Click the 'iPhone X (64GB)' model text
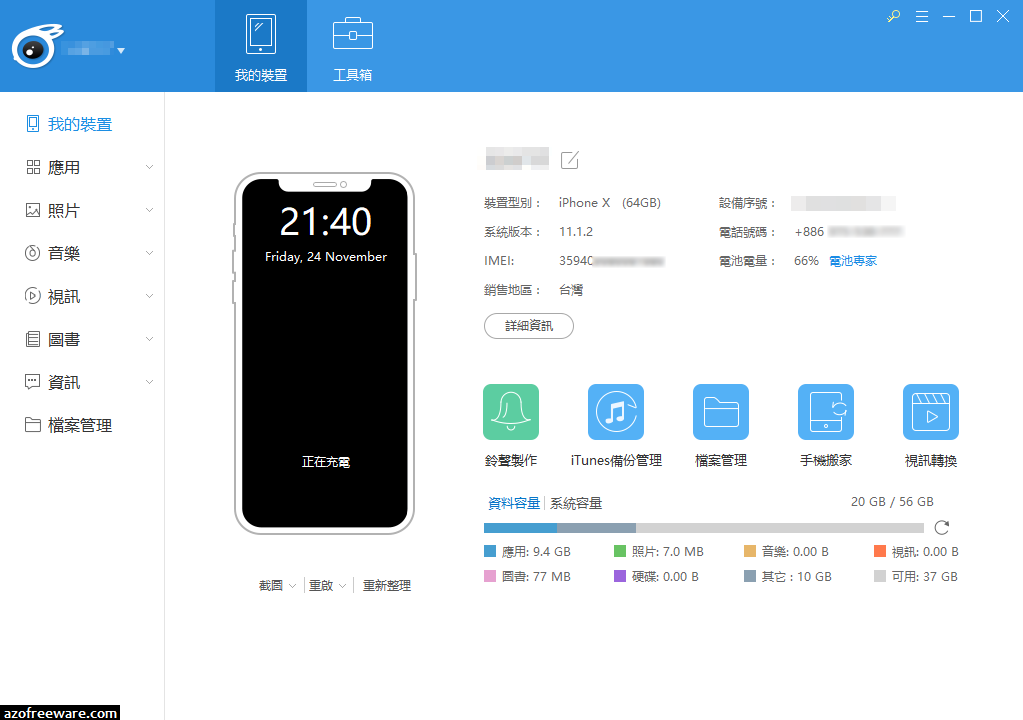The width and height of the screenshot is (1023, 720). pos(609,203)
